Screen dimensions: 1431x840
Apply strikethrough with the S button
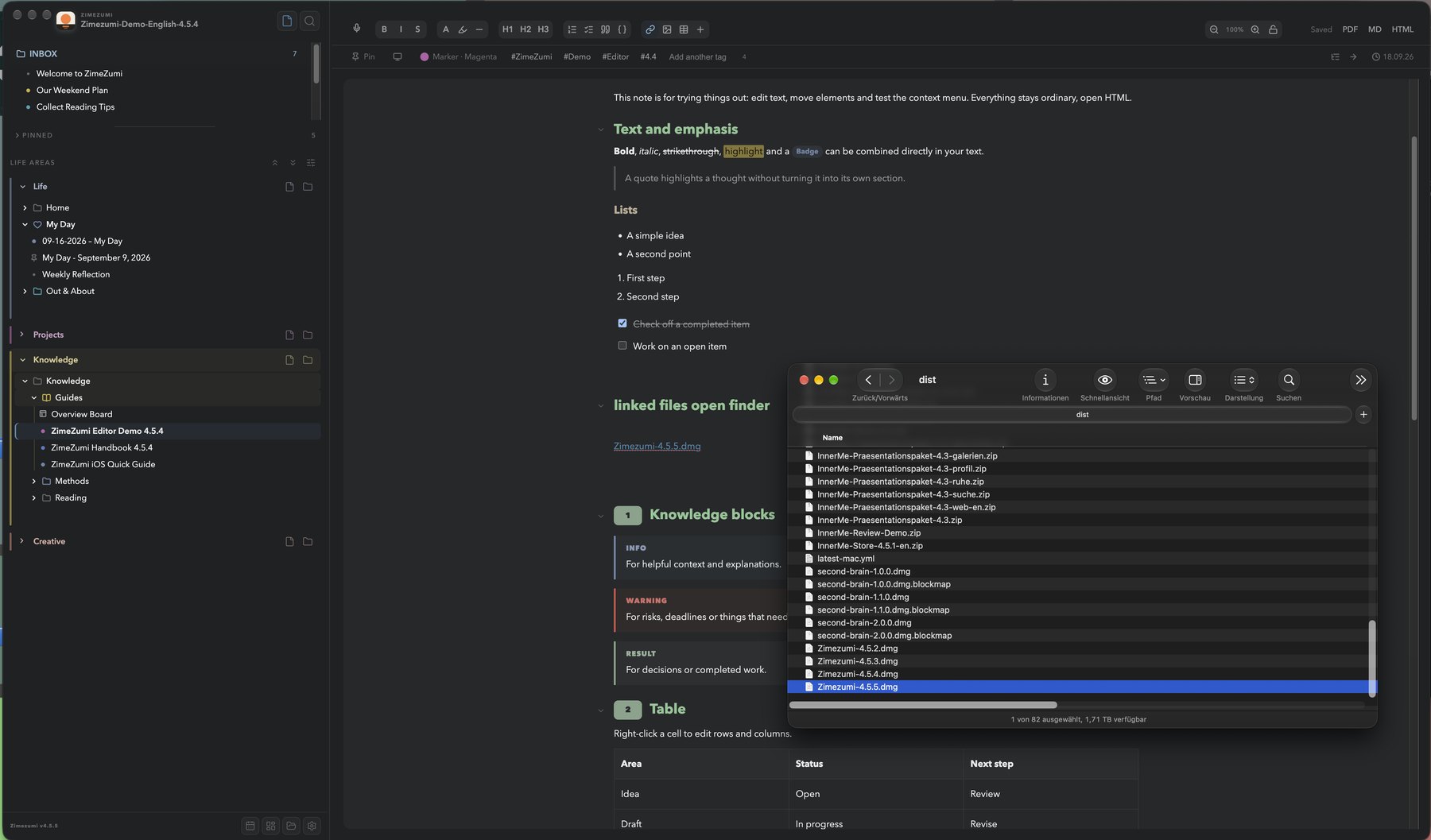coord(417,29)
